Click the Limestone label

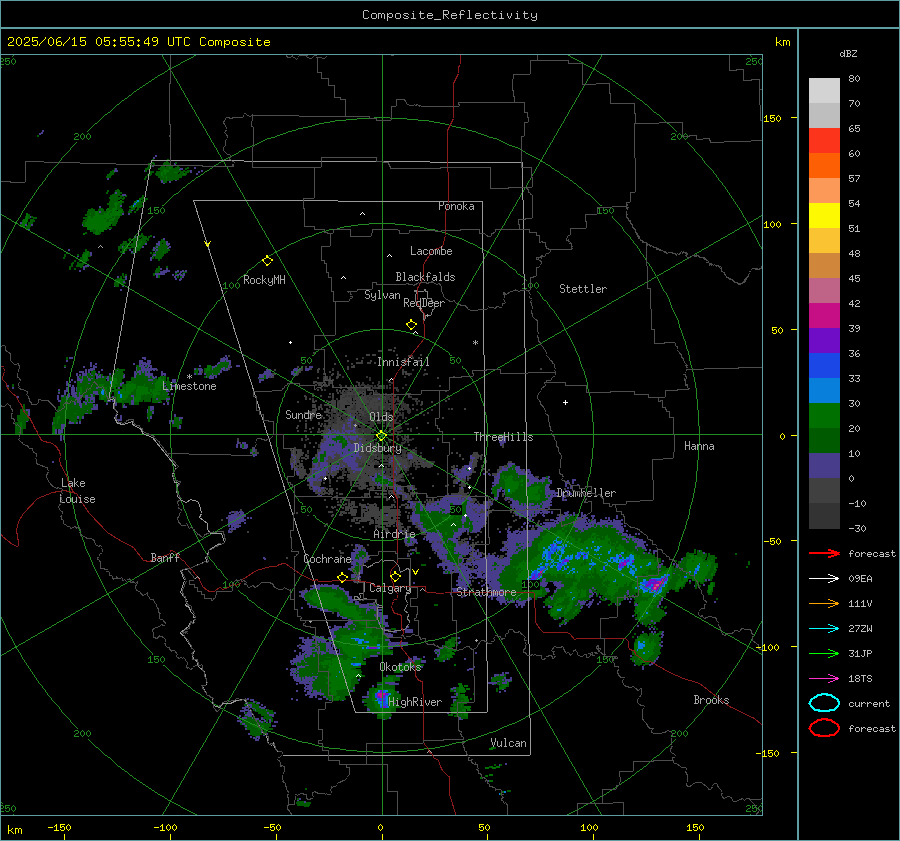189,386
